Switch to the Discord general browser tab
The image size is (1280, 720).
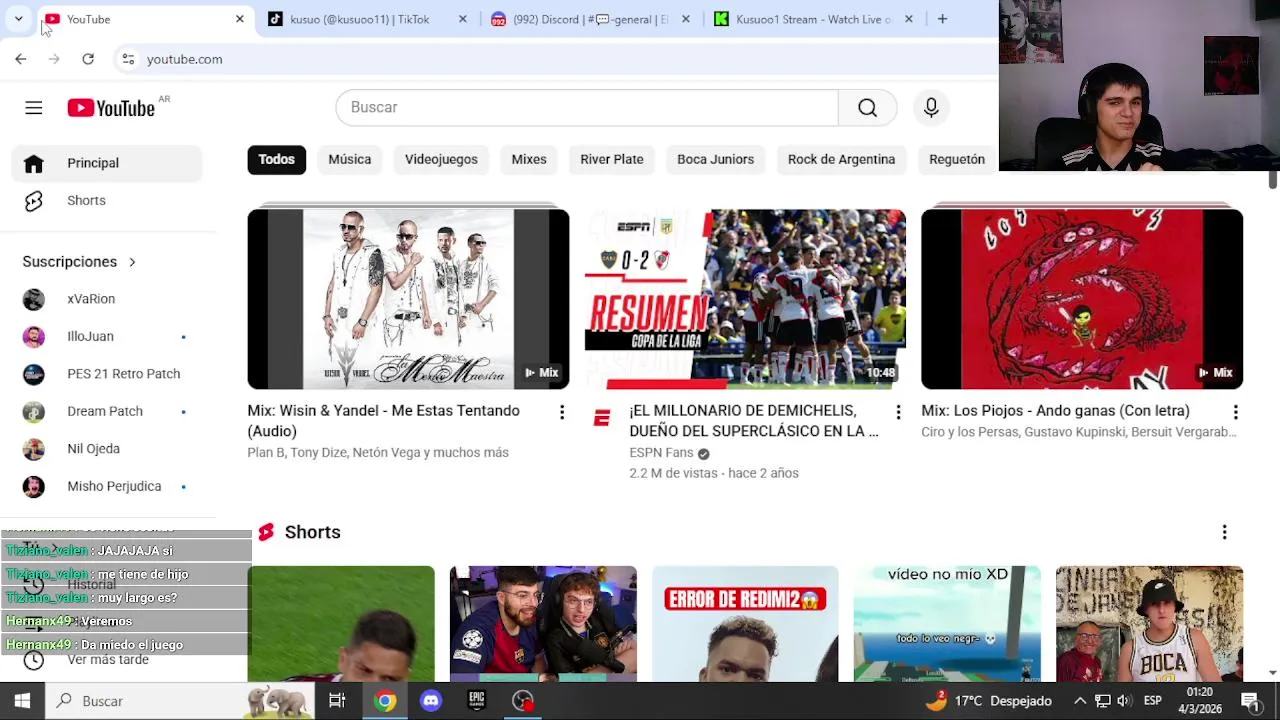[590, 19]
